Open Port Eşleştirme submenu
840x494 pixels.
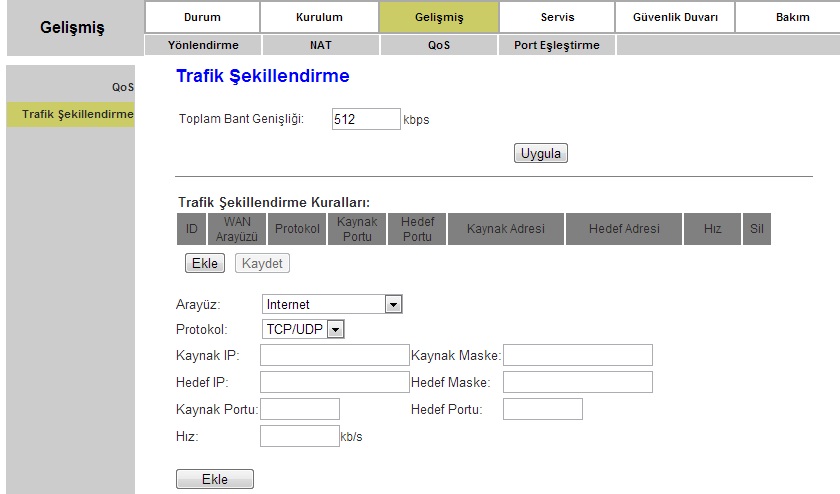557,45
